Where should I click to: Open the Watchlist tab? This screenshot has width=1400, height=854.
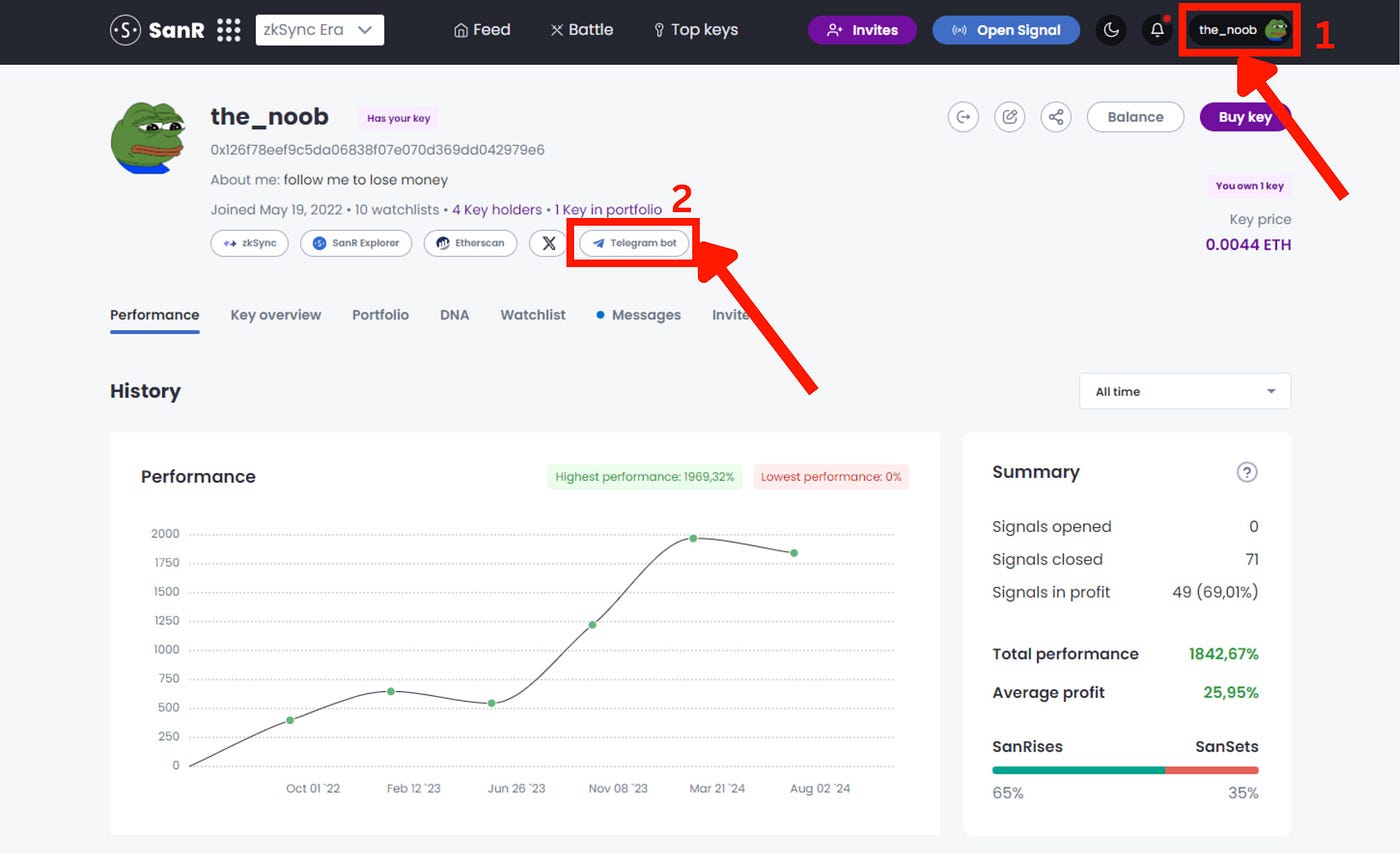pyautogui.click(x=533, y=314)
